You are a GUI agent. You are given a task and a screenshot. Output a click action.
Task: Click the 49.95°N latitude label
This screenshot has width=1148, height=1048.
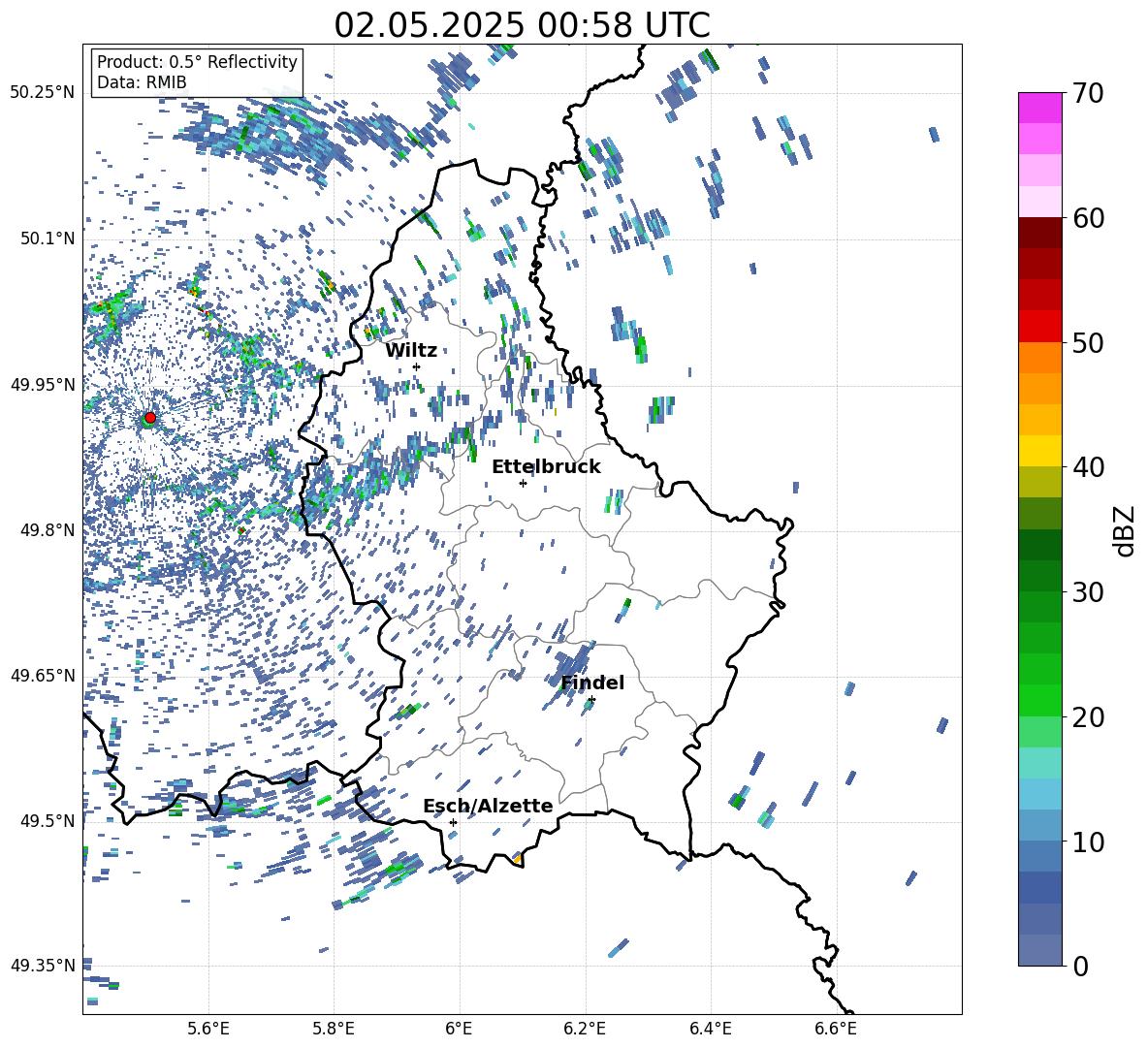43,385
